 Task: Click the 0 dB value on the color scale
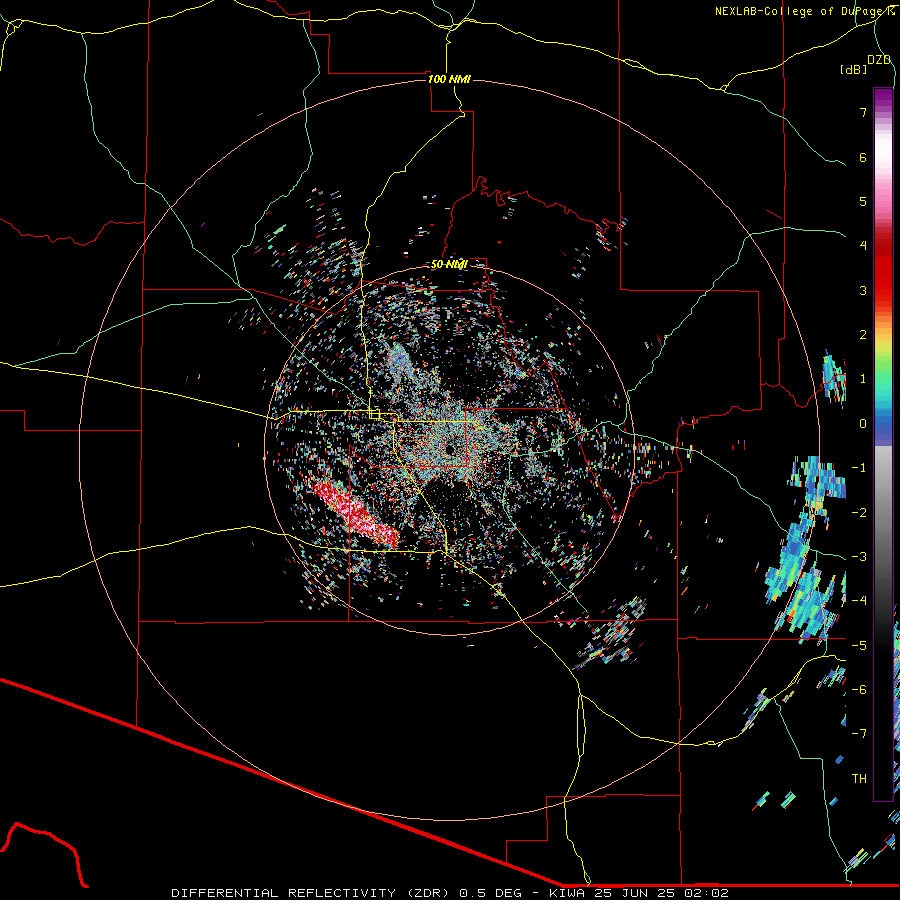tap(863, 424)
